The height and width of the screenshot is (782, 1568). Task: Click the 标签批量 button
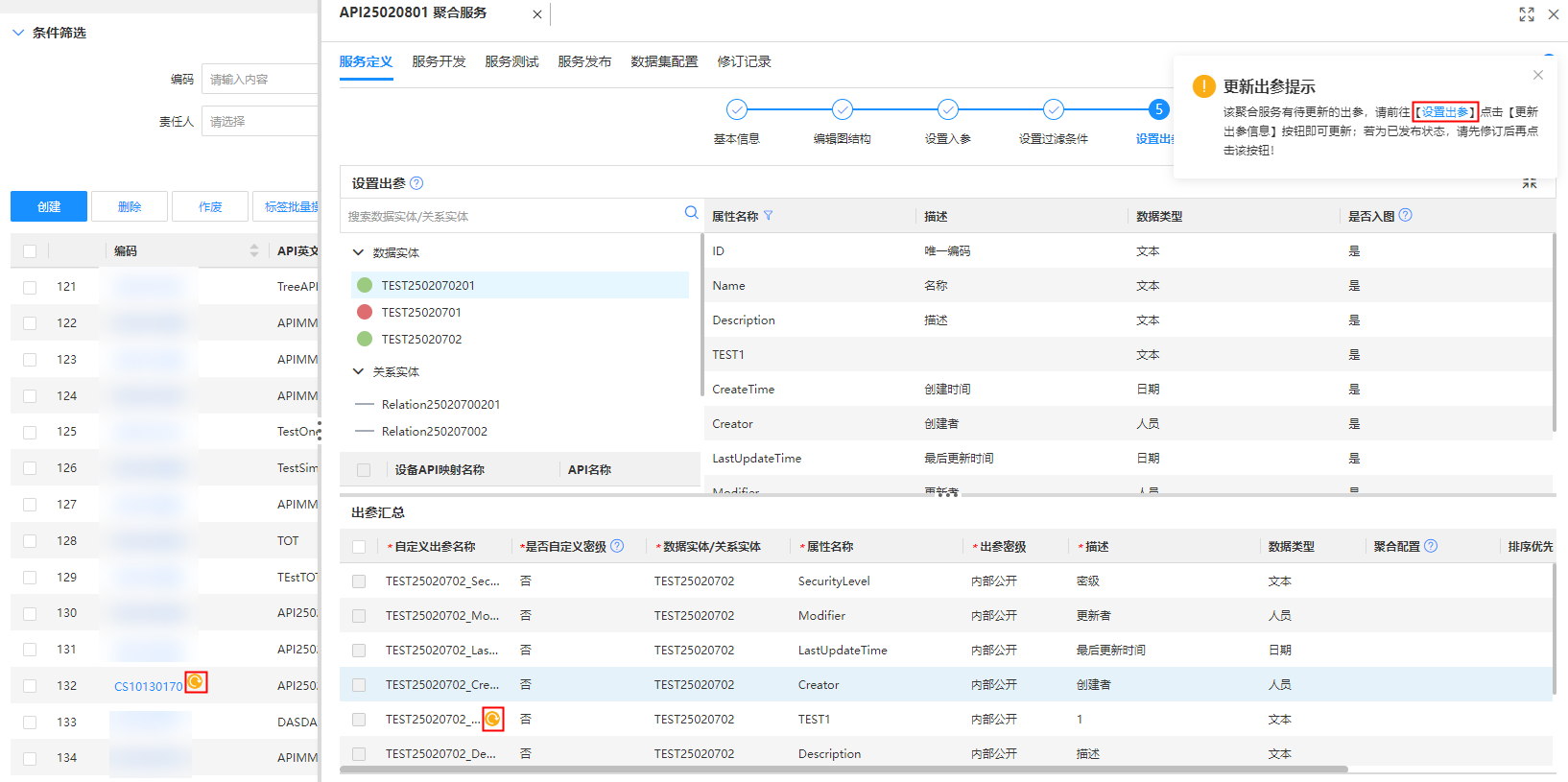(286, 206)
